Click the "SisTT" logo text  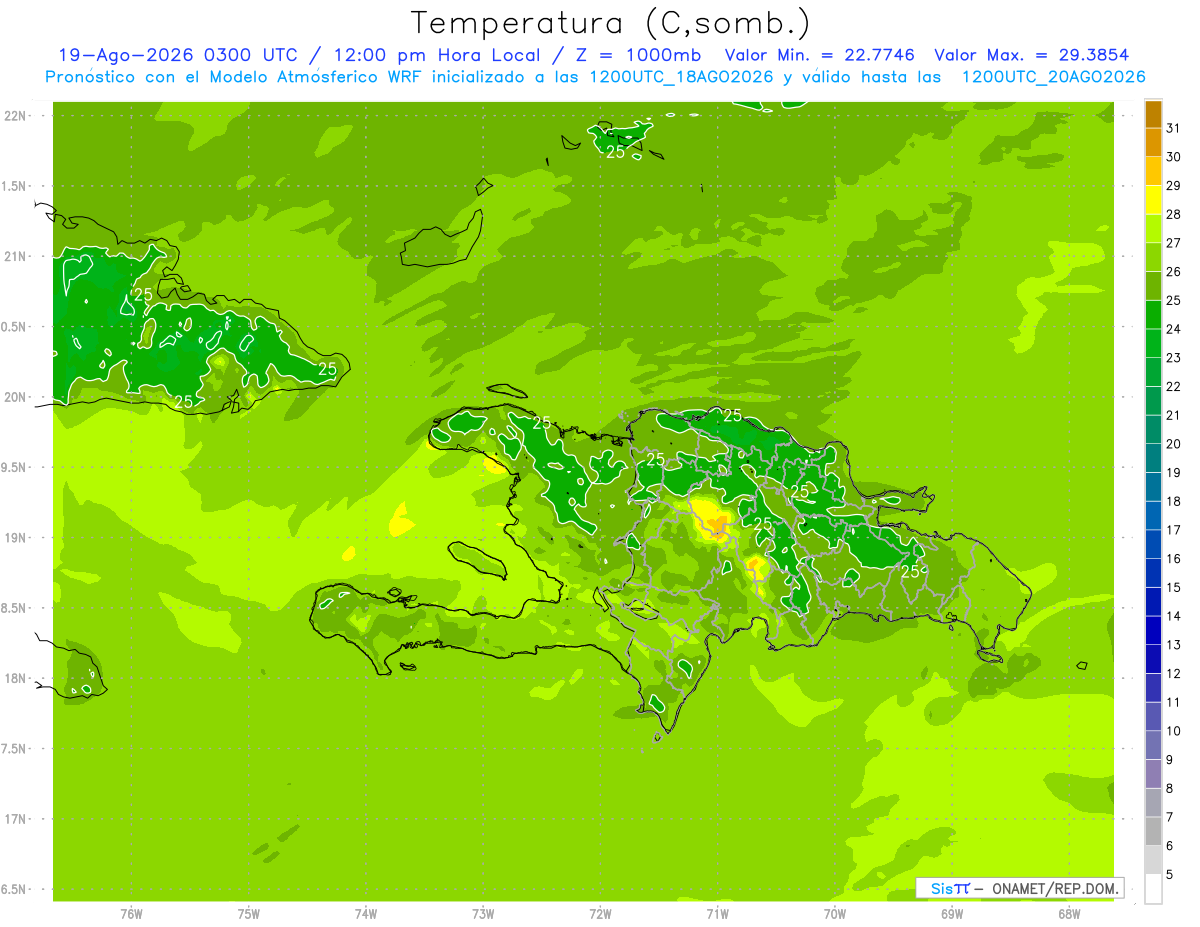[949, 888]
